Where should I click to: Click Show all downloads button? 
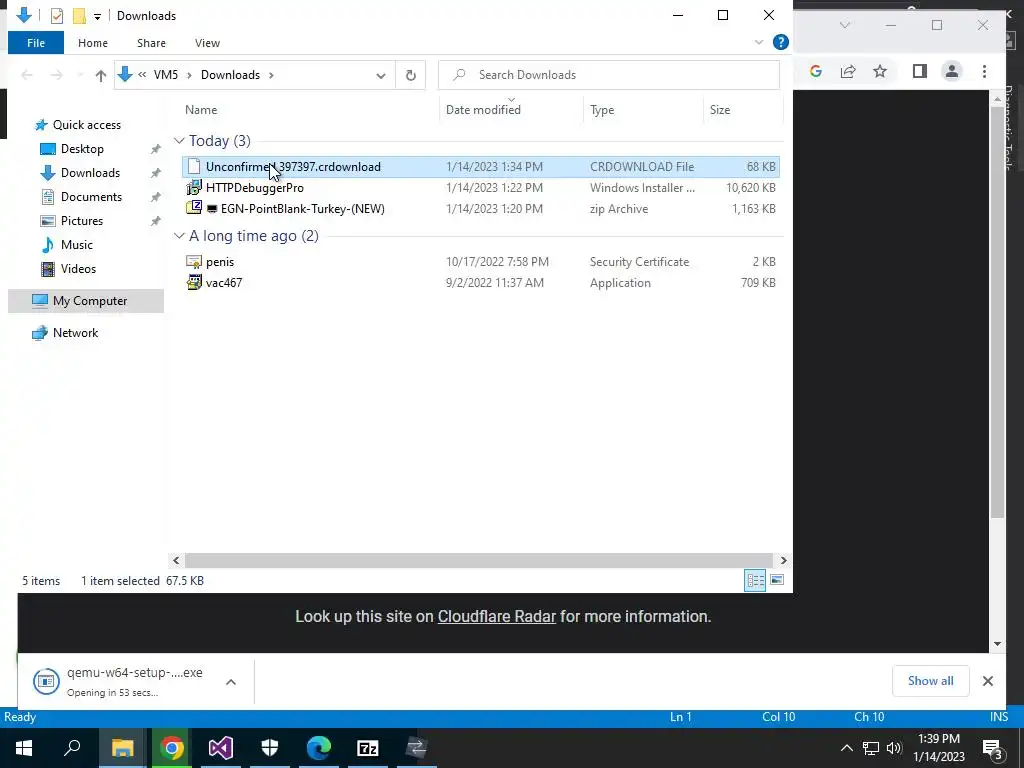coord(931,681)
